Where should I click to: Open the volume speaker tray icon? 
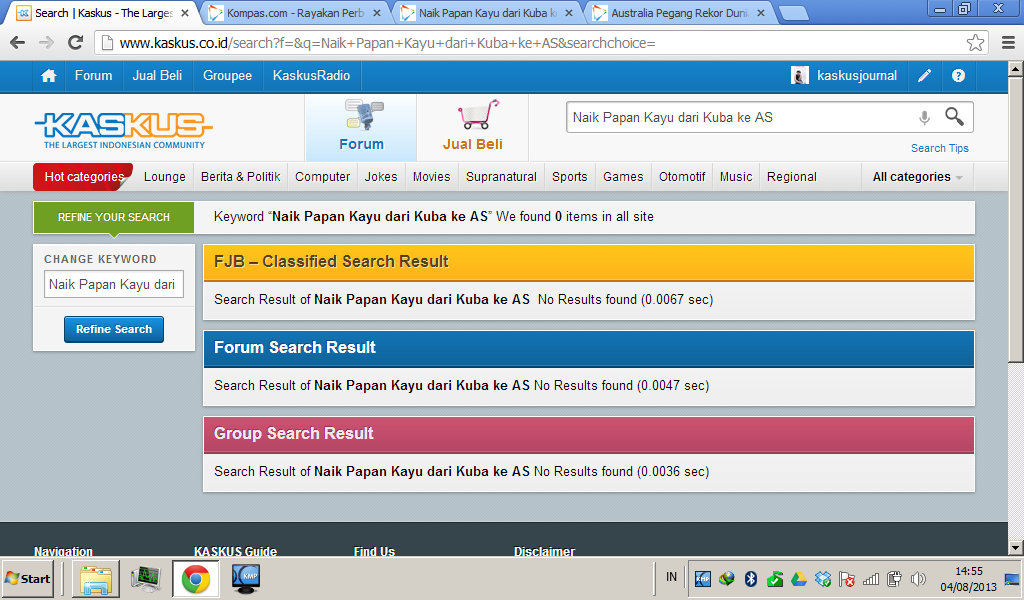(x=918, y=578)
